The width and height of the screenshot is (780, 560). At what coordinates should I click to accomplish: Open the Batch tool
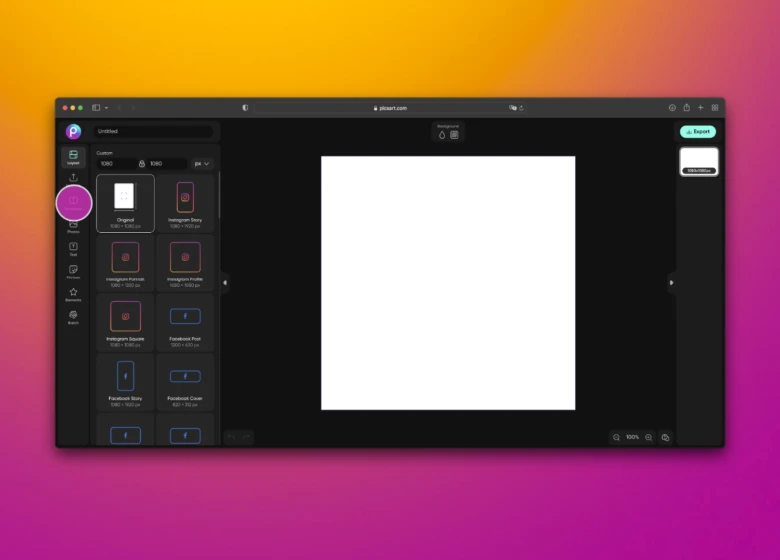(x=73, y=316)
